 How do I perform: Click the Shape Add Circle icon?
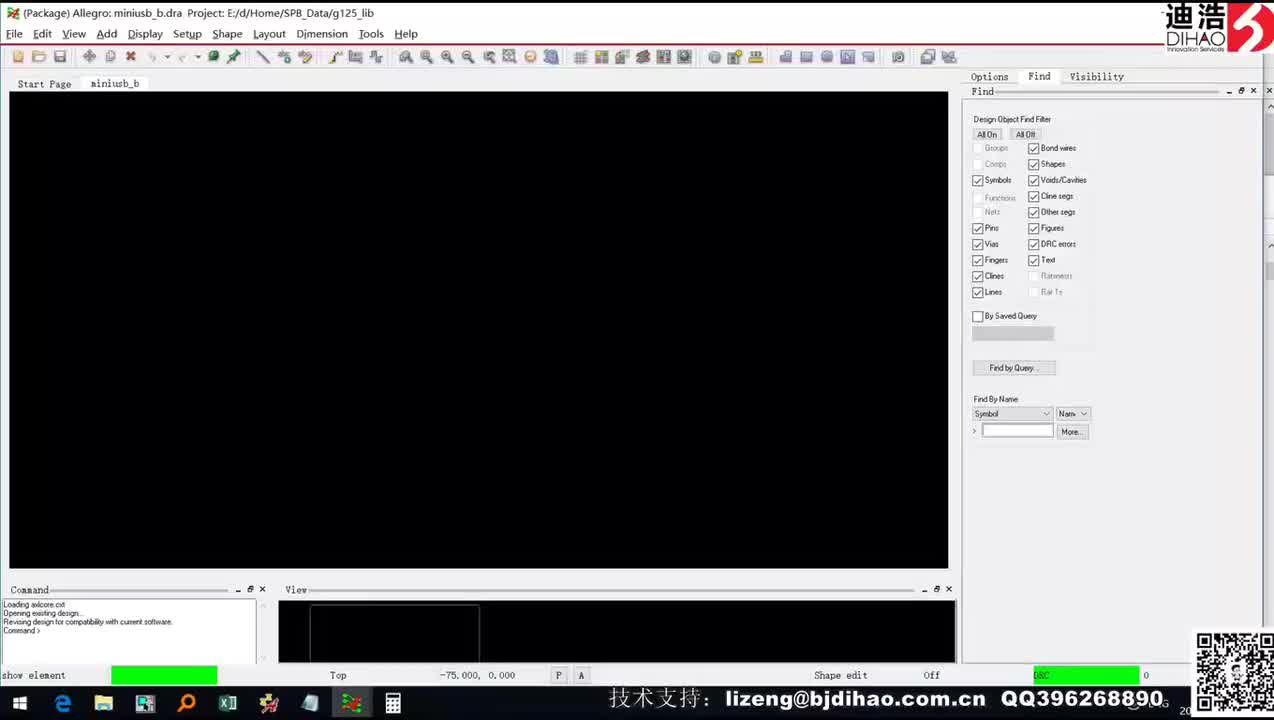pyautogui.click(x=827, y=57)
